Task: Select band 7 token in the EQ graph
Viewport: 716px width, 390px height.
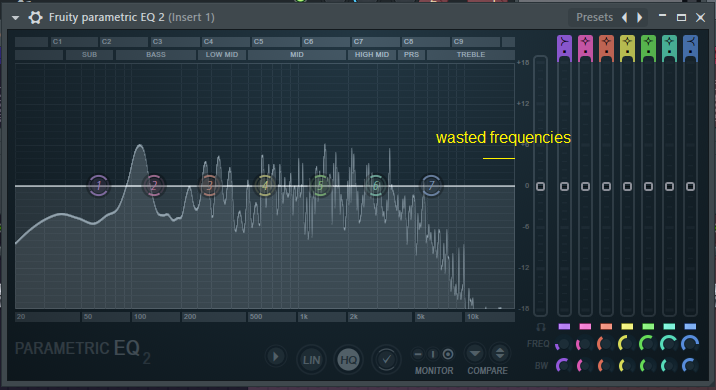Action: pyautogui.click(x=432, y=185)
